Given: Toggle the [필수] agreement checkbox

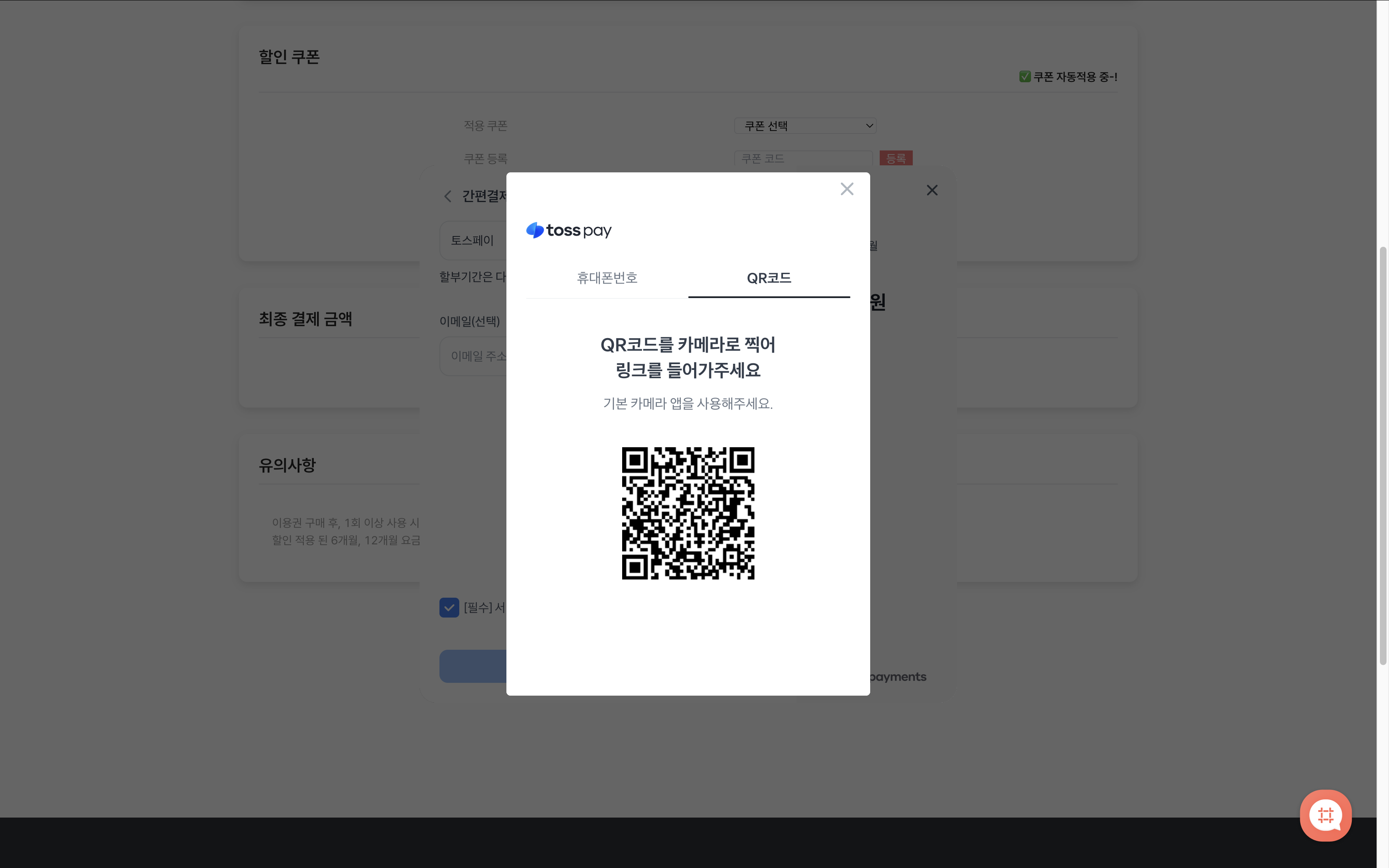Looking at the screenshot, I should 449,607.
